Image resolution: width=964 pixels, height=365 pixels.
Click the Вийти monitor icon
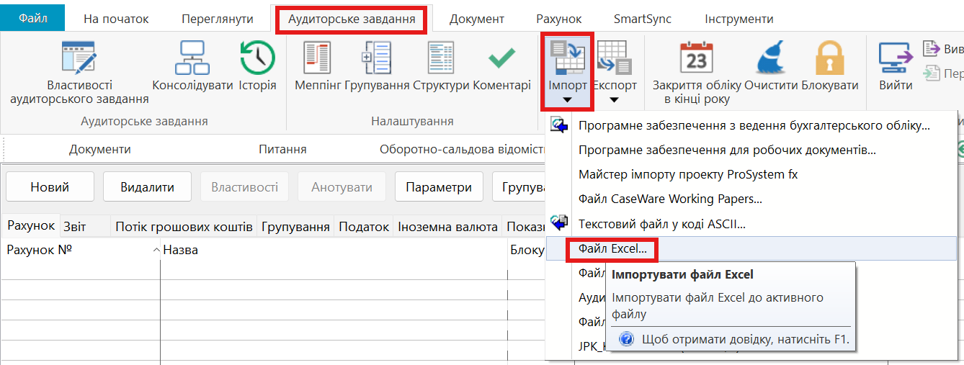tap(895, 58)
